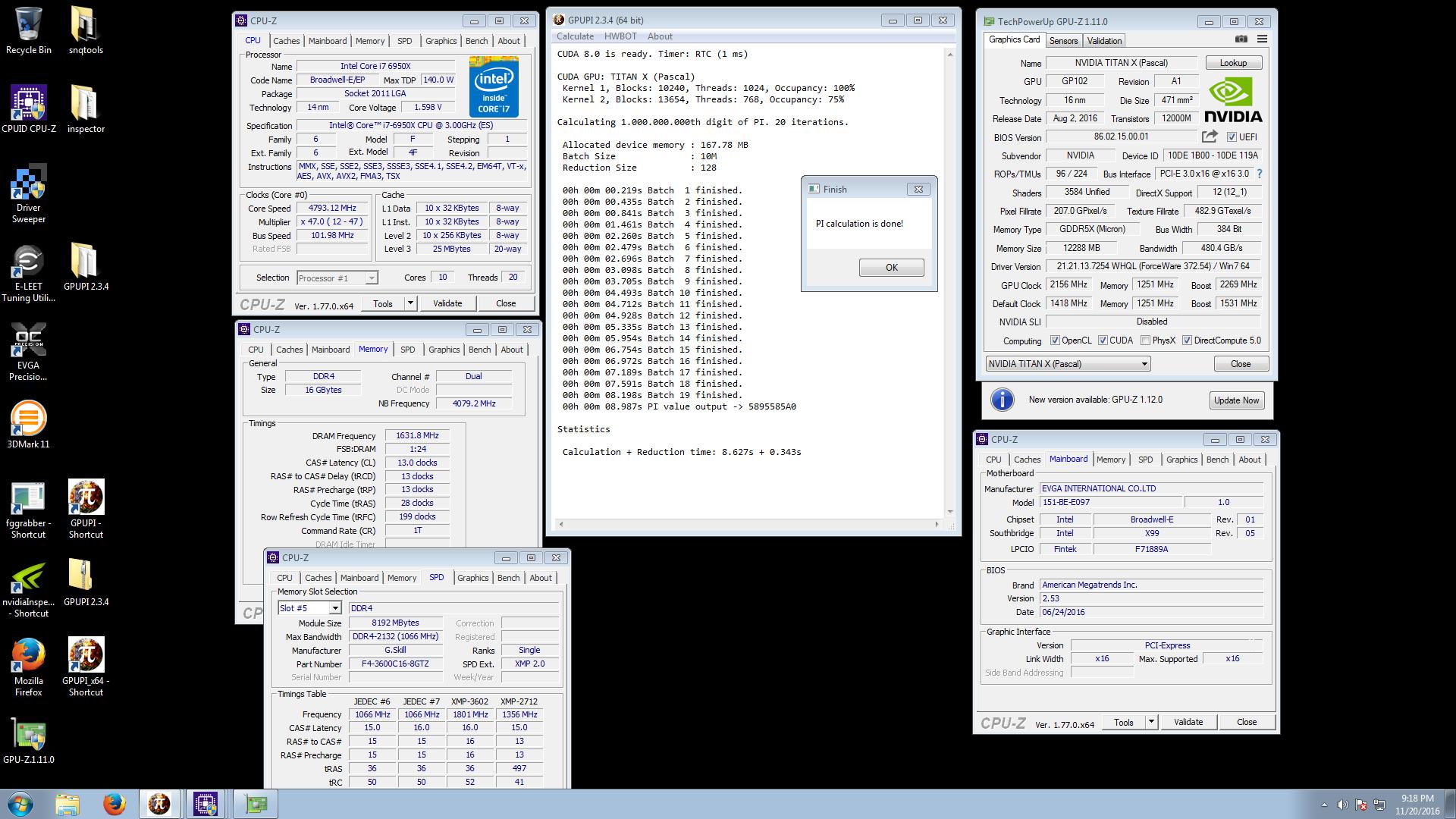Click GPUPI vertical scroll down arrow
Viewport: 1456px width, 819px height.
click(950, 512)
